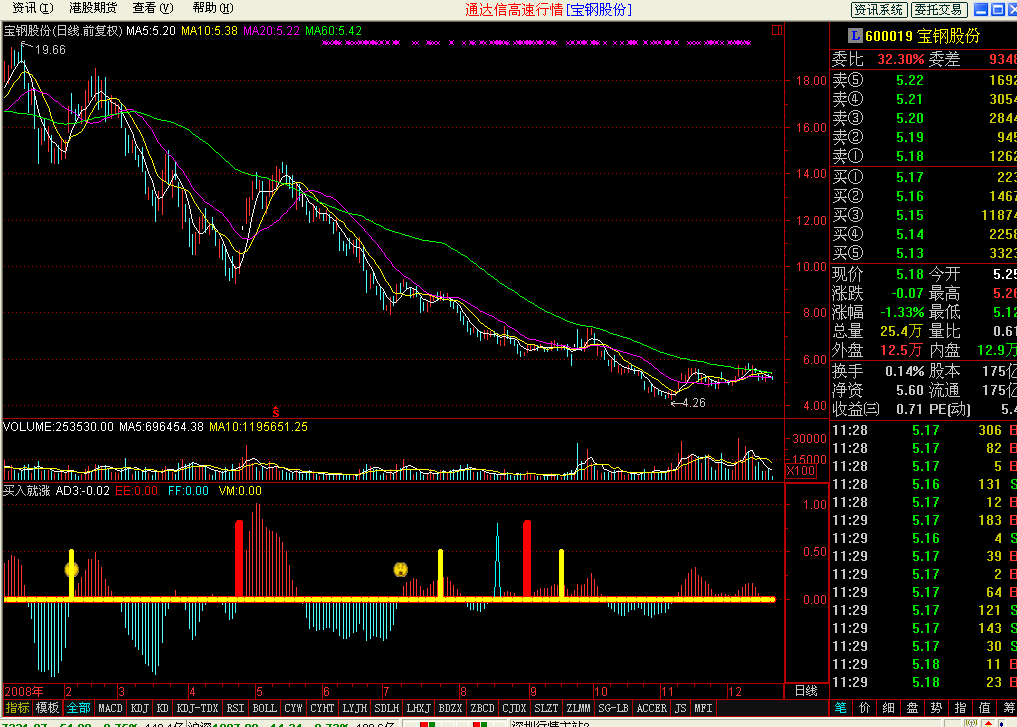
Task: Apply the LYJH indicator
Action: (x=355, y=708)
